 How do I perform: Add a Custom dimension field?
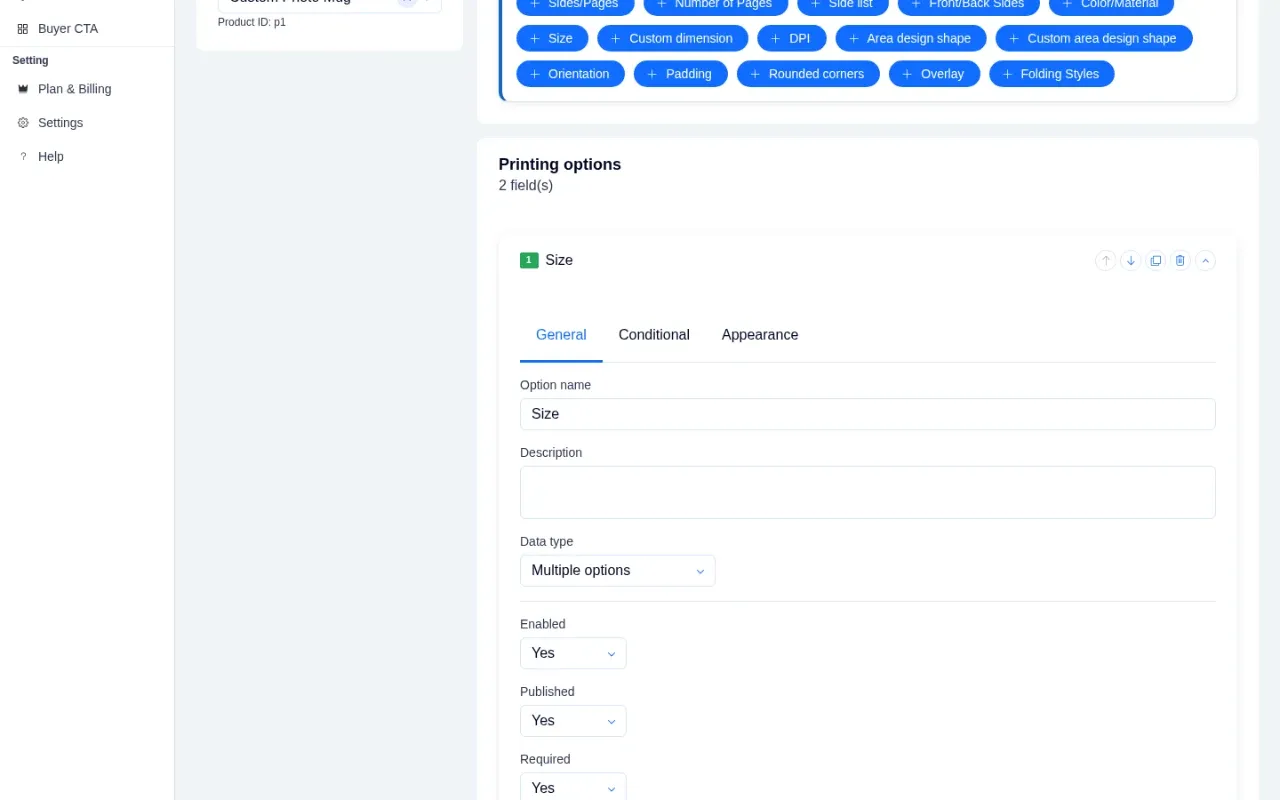[672, 39]
